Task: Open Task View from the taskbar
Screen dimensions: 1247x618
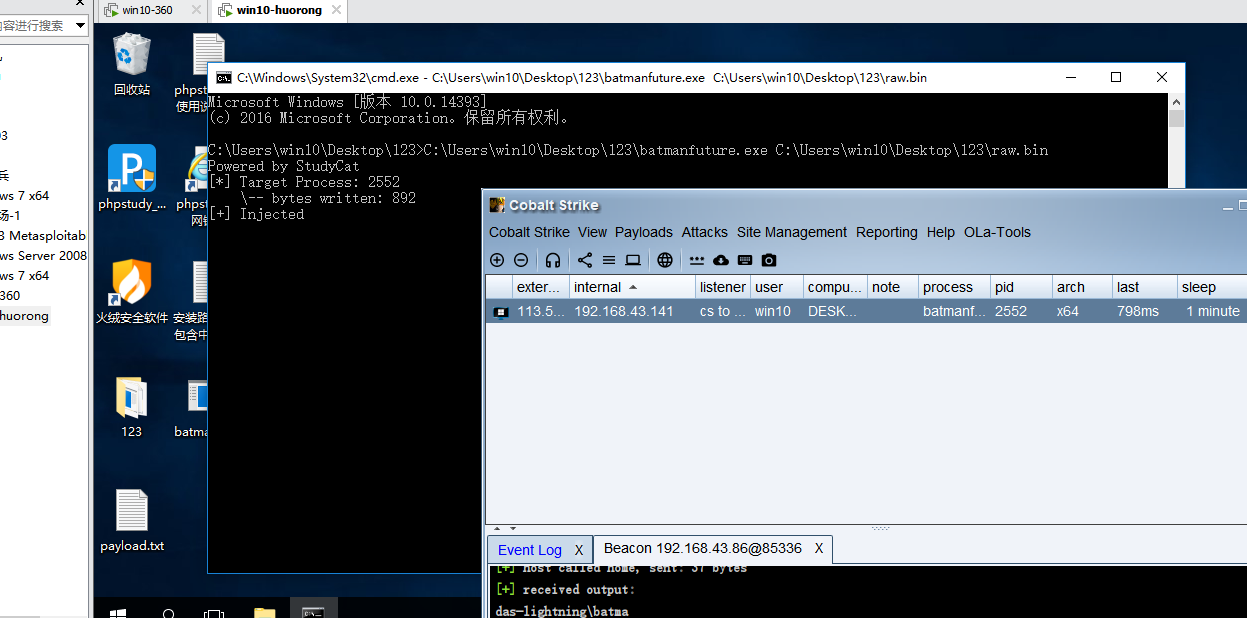Action: point(214,613)
